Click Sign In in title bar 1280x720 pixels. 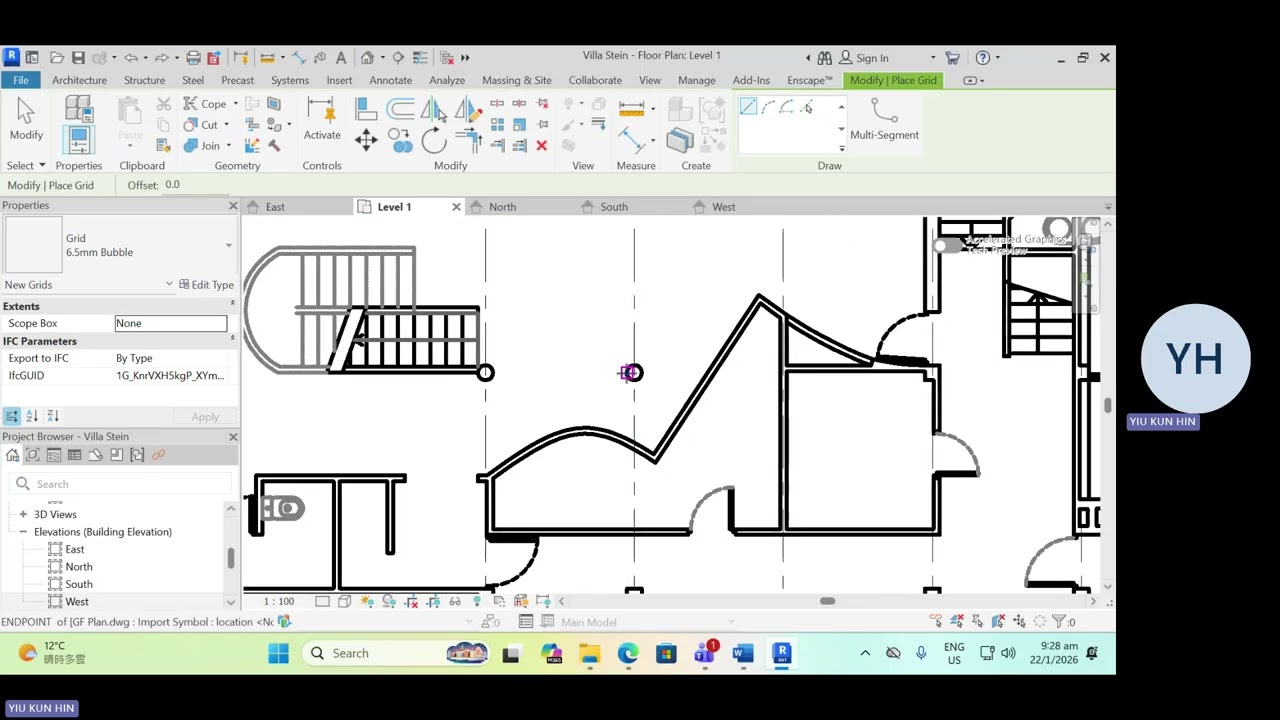click(872, 58)
